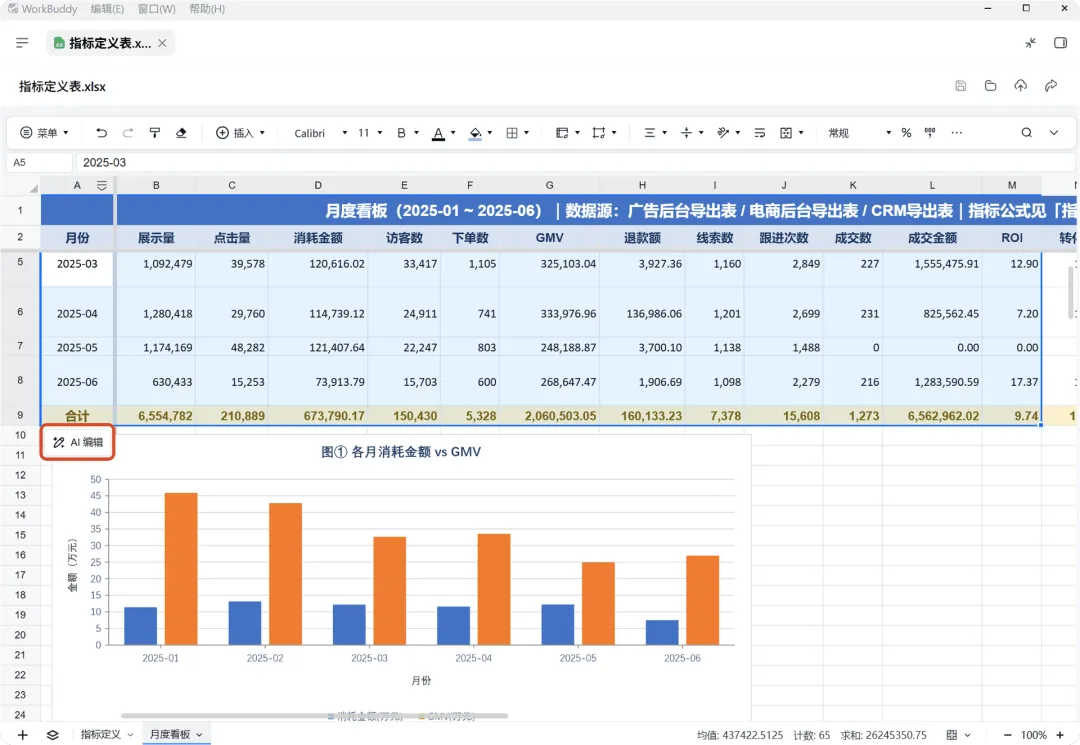Toggle percent number format
Screen dimensions: 1080x745
pyautogui.click(x=906, y=133)
